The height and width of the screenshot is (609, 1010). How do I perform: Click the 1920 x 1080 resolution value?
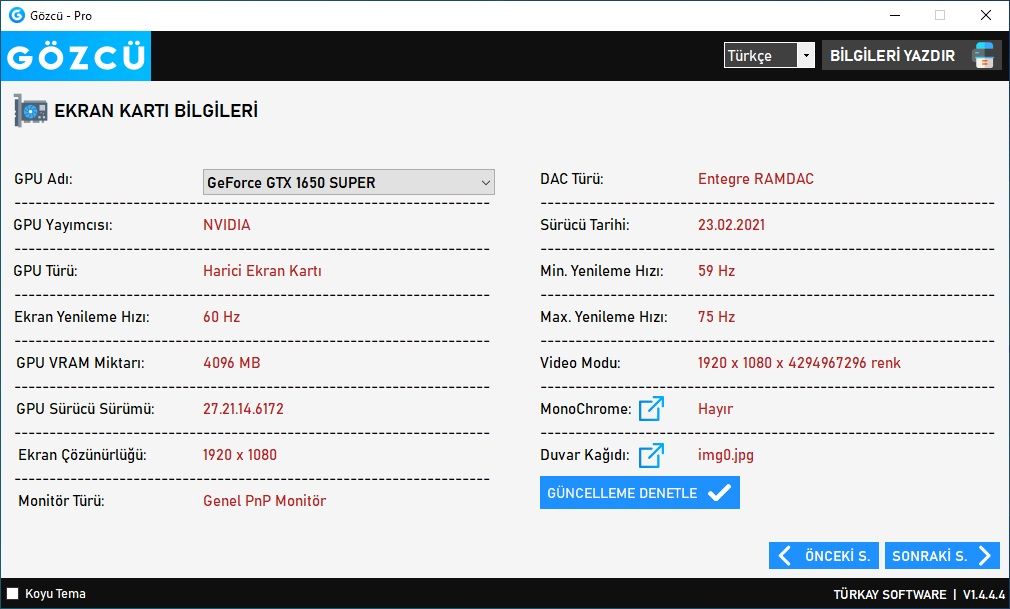tap(240, 455)
